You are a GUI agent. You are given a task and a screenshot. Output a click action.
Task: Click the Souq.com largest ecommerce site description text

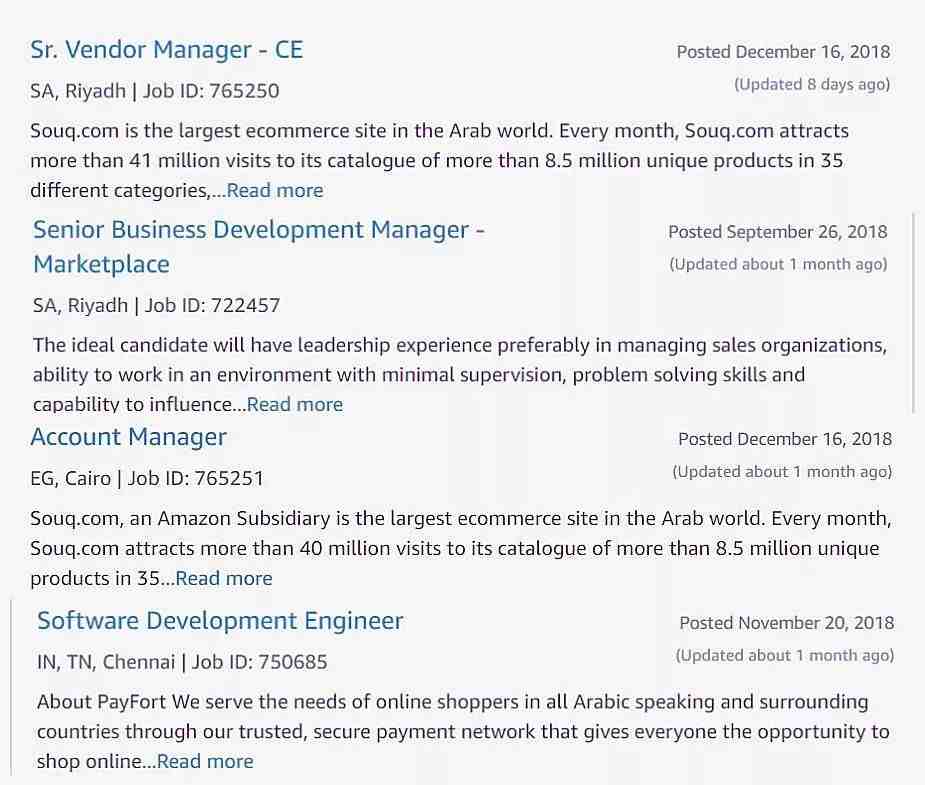(439, 160)
